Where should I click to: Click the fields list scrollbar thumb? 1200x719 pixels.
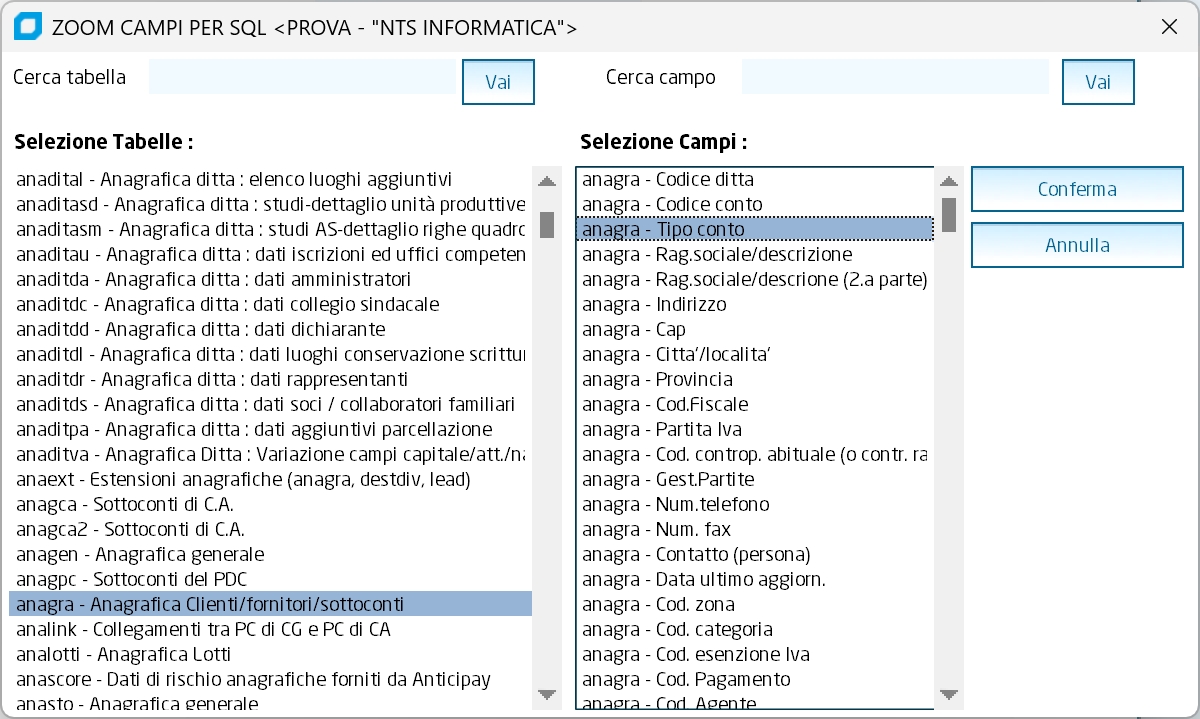[x=949, y=214]
